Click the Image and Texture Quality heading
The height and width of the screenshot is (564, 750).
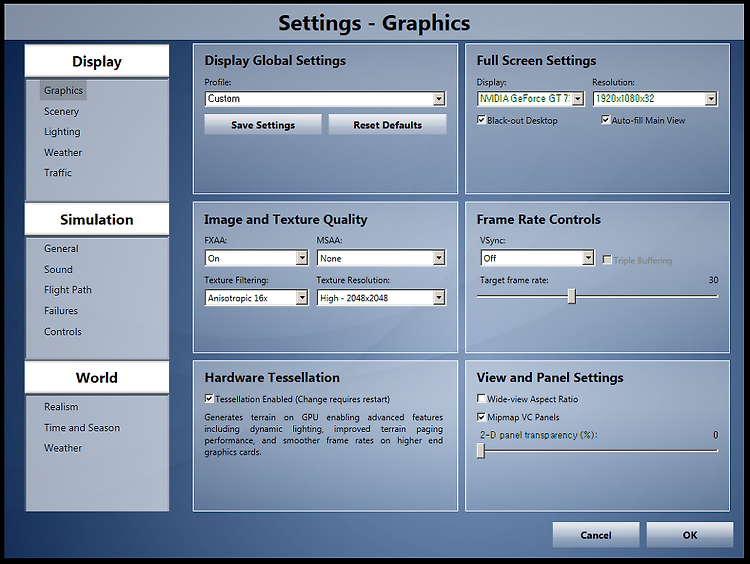coord(286,220)
